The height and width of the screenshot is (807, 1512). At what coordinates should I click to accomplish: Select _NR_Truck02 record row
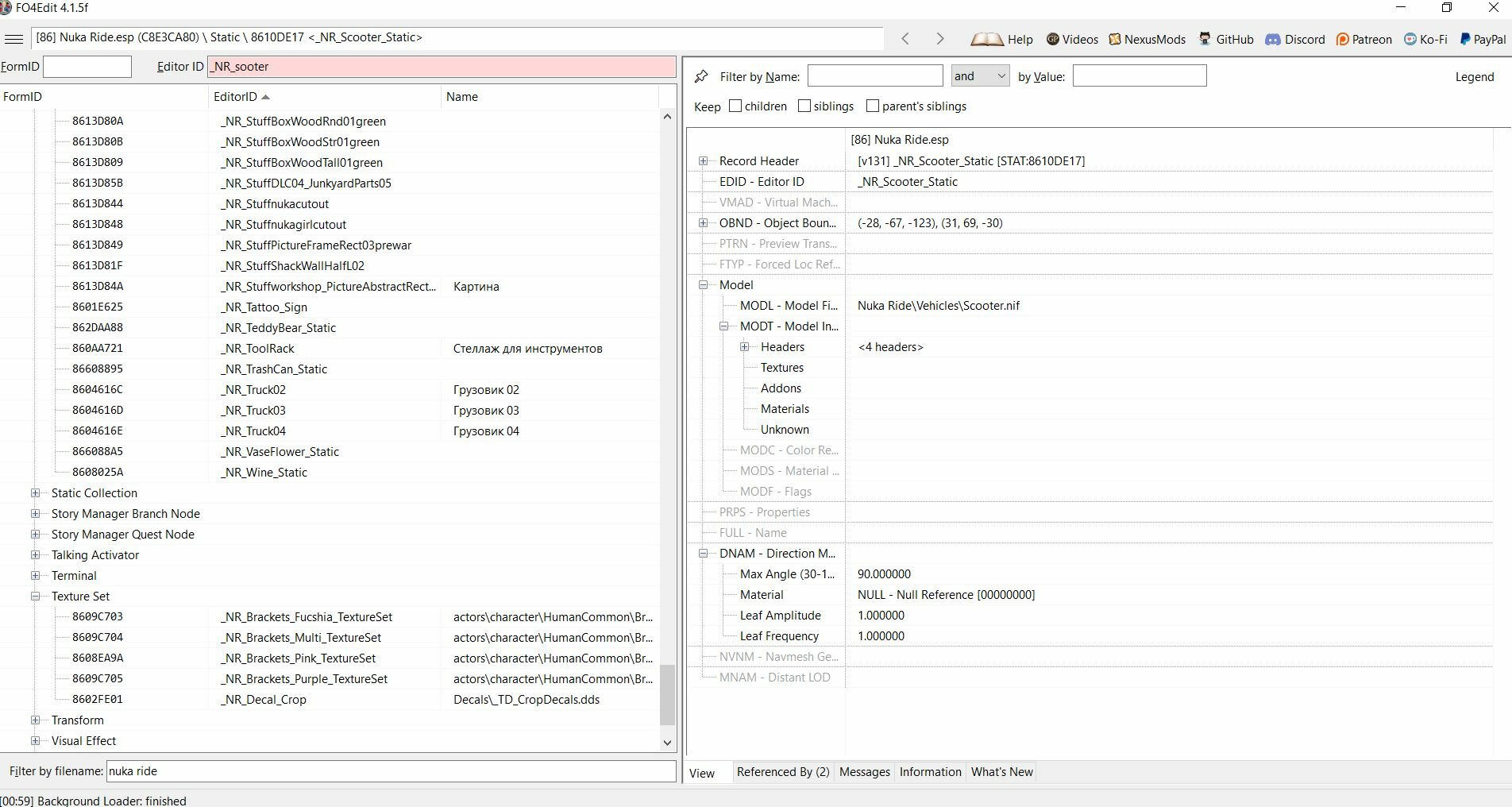click(330, 389)
